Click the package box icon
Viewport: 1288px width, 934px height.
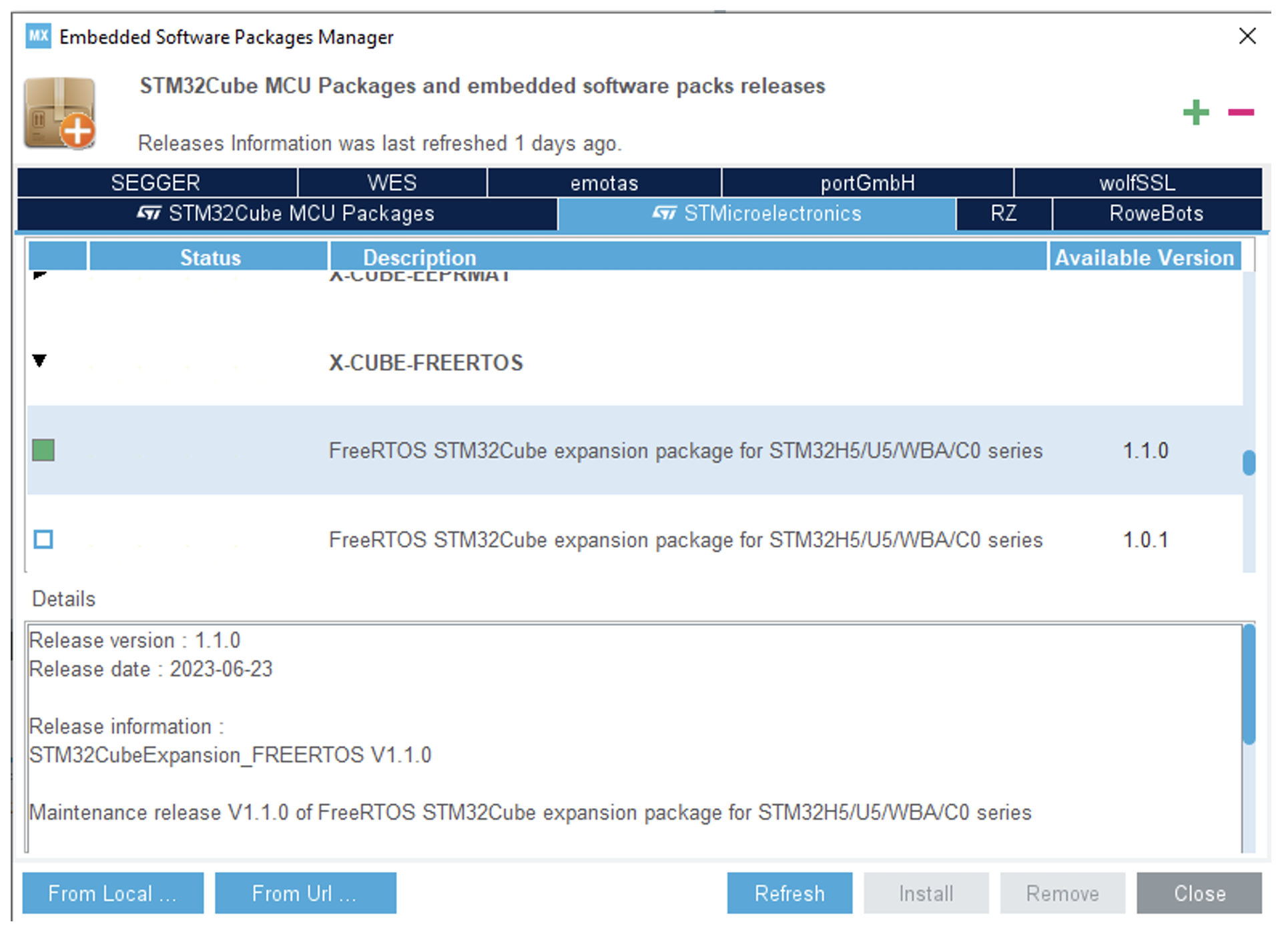click(60, 113)
